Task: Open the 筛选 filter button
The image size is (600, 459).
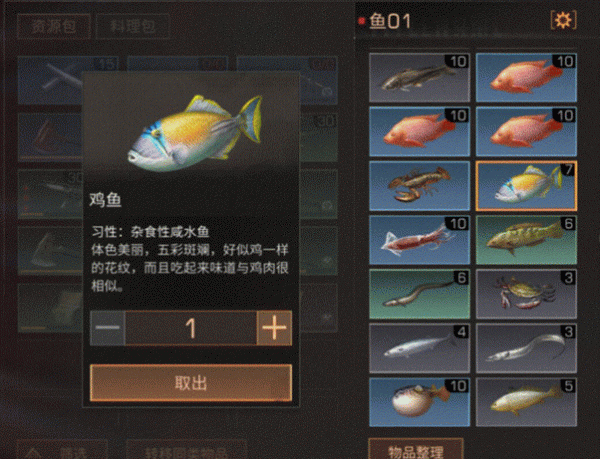Action: click(x=62, y=450)
